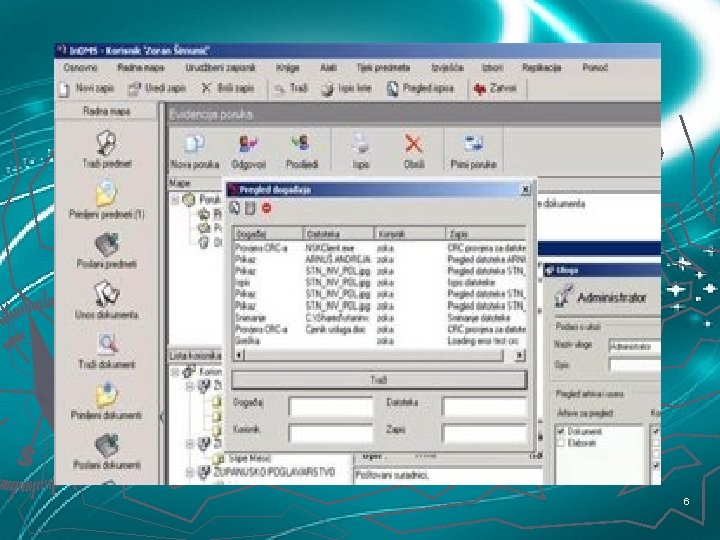The width and height of the screenshot is (720, 540).
Task: Click the Zapis filter input field
Action: click(484, 433)
